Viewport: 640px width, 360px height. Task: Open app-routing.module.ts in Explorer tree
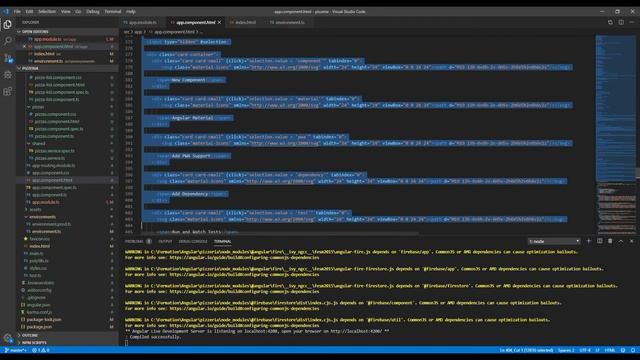pyautogui.click(x=53, y=166)
